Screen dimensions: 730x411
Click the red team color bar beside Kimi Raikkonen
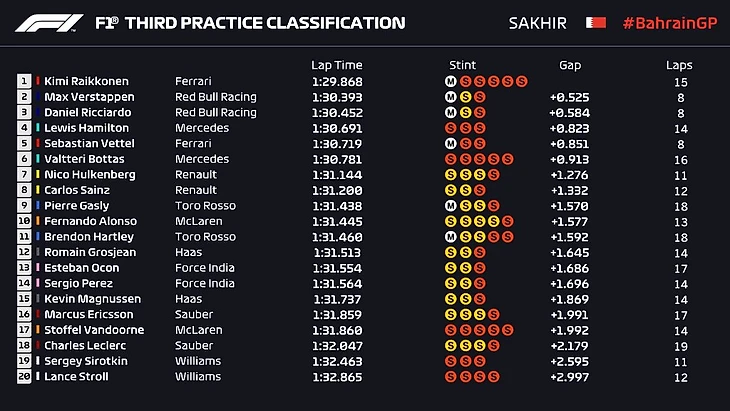(38, 82)
